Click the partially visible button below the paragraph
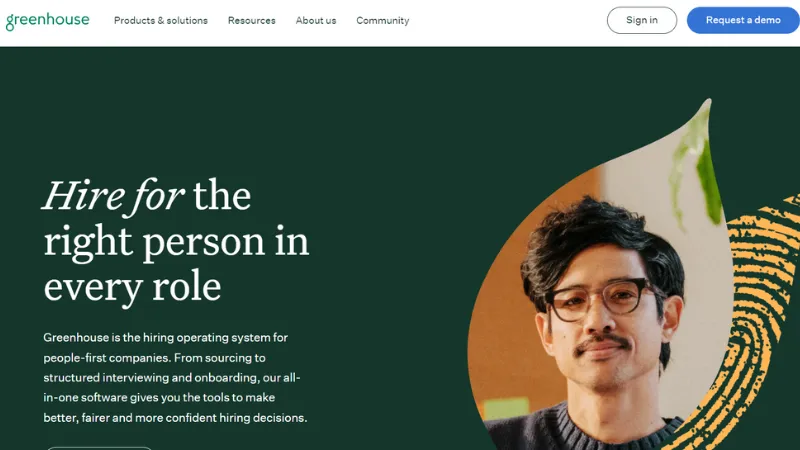This screenshot has width=800, height=450. click(99, 448)
